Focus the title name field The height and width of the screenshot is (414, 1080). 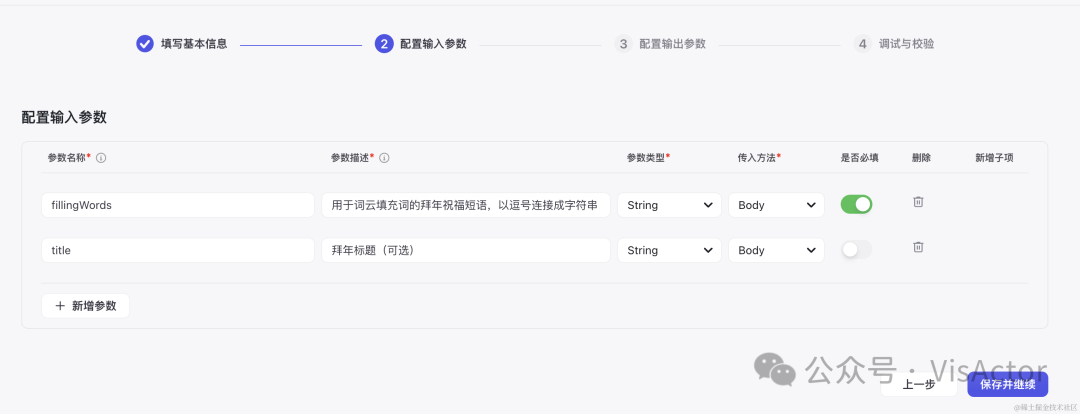(178, 250)
